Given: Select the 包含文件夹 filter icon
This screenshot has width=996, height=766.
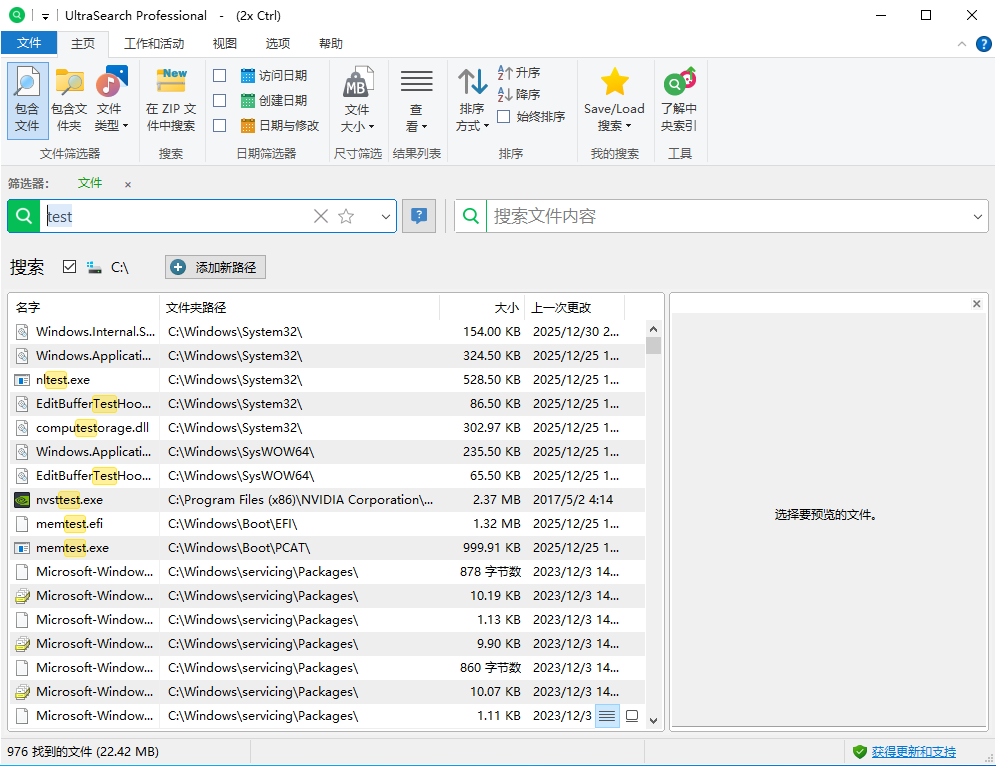Looking at the screenshot, I should (x=69, y=100).
